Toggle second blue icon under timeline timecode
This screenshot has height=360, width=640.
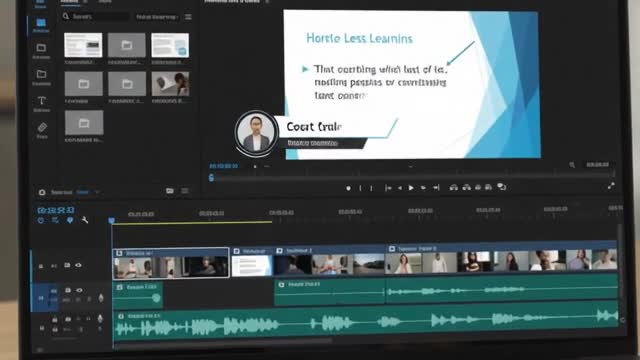tap(55, 220)
